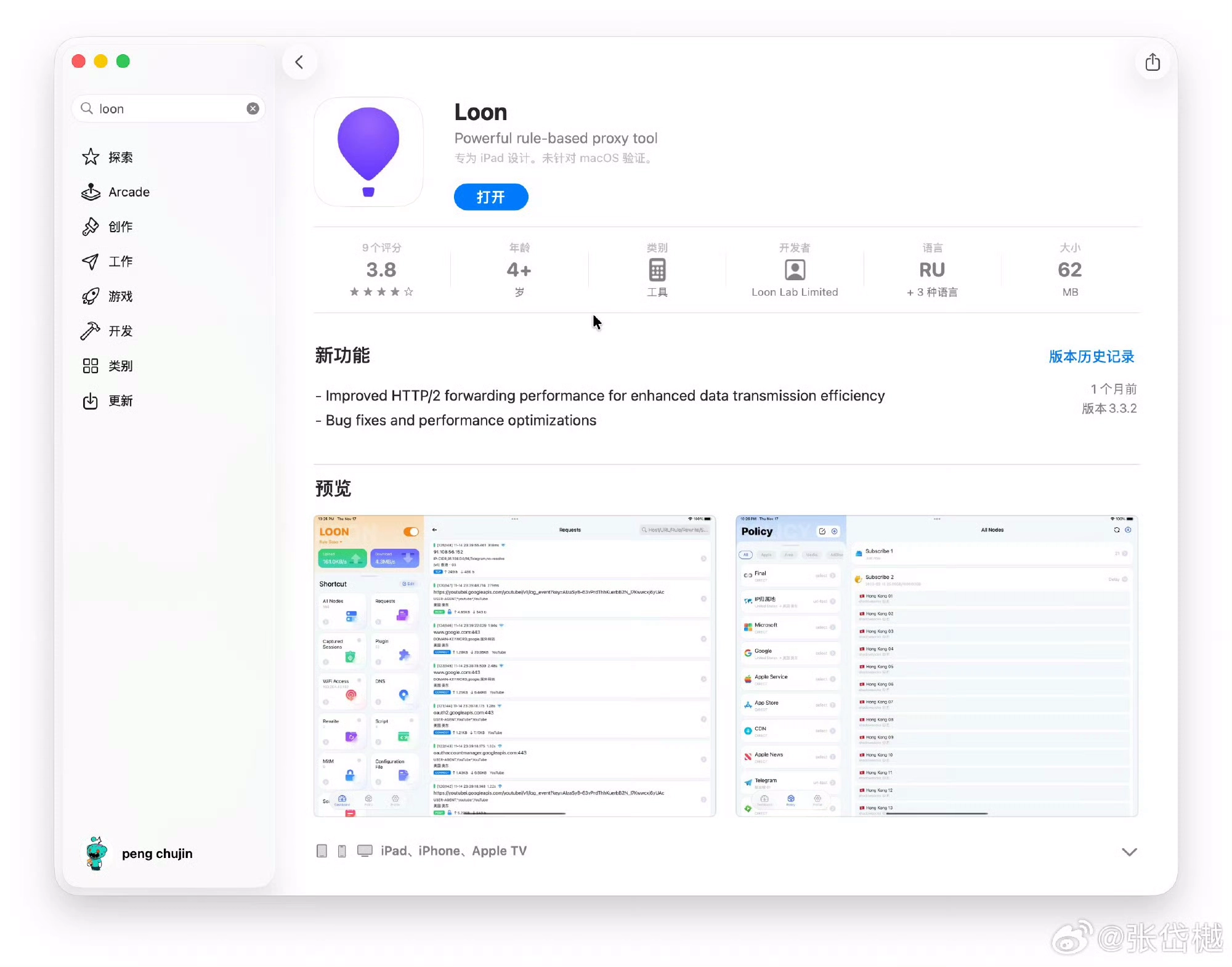Click the paintbrush icon beside 创作
This screenshot has width=1232, height=967.
91,227
